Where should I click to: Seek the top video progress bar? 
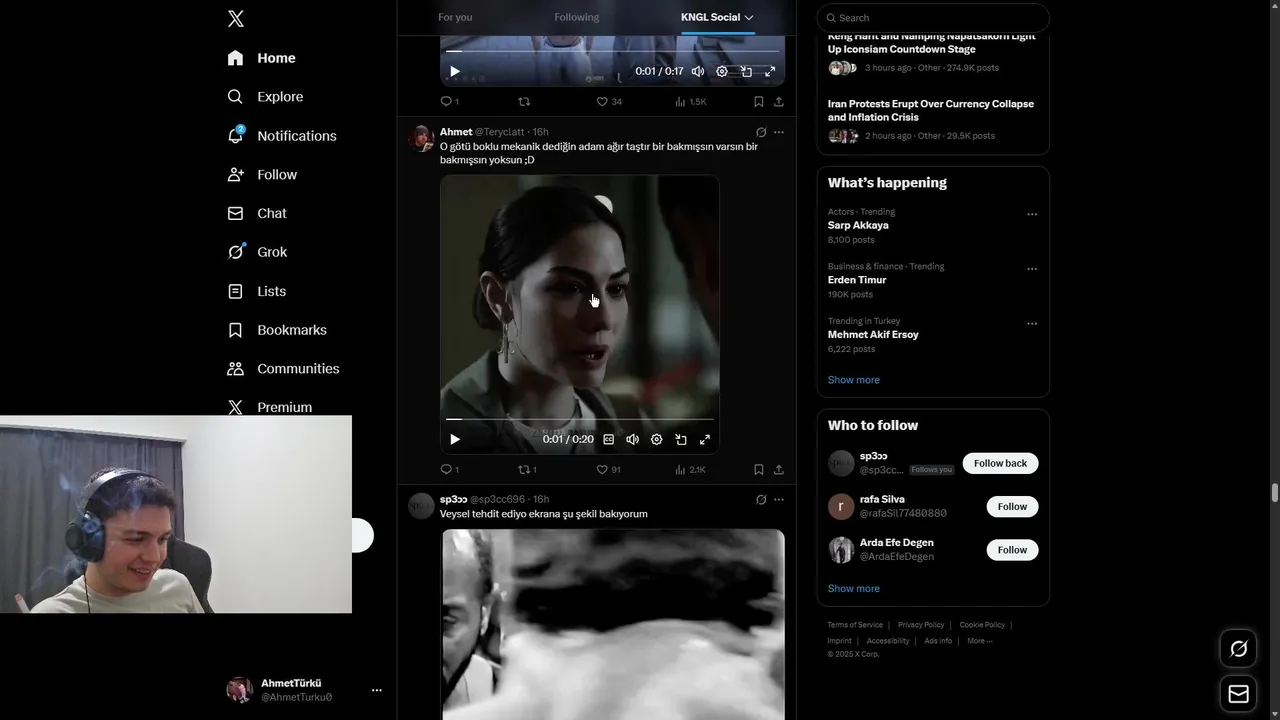[612, 51]
